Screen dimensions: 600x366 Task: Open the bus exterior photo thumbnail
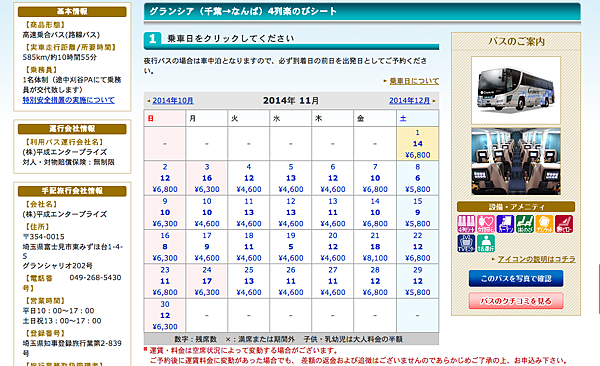(x=516, y=90)
